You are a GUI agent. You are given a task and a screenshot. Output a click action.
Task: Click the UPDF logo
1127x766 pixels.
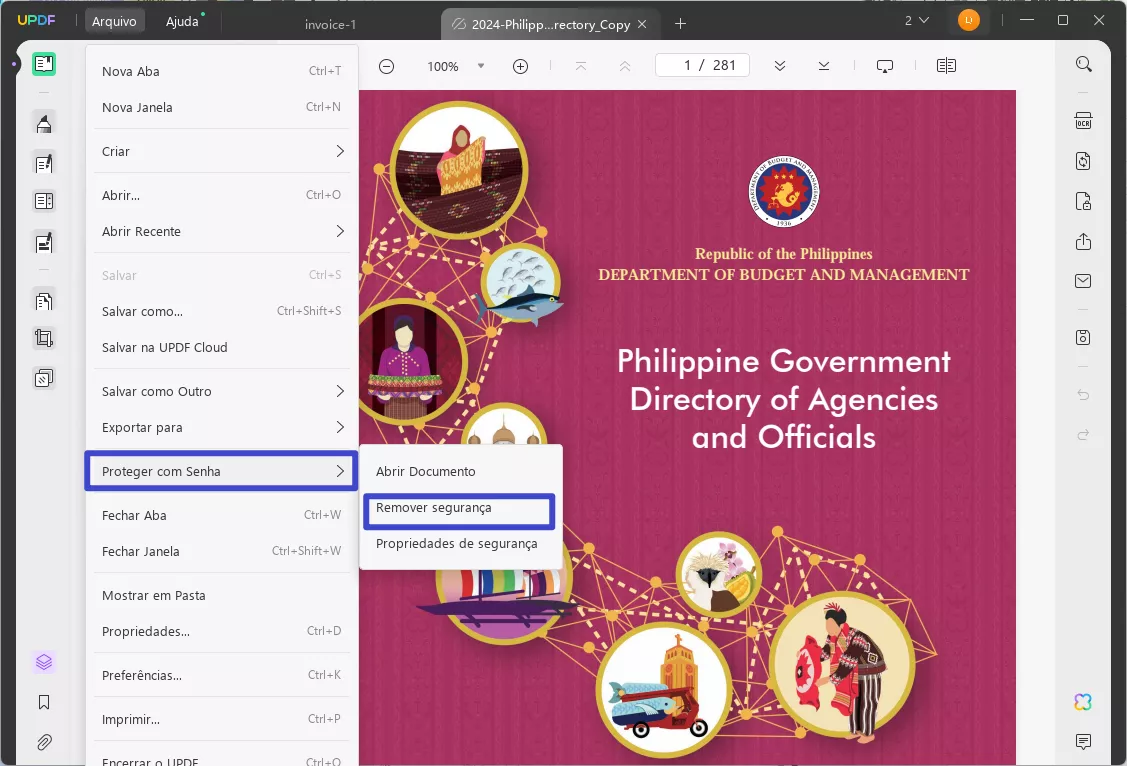tap(36, 20)
